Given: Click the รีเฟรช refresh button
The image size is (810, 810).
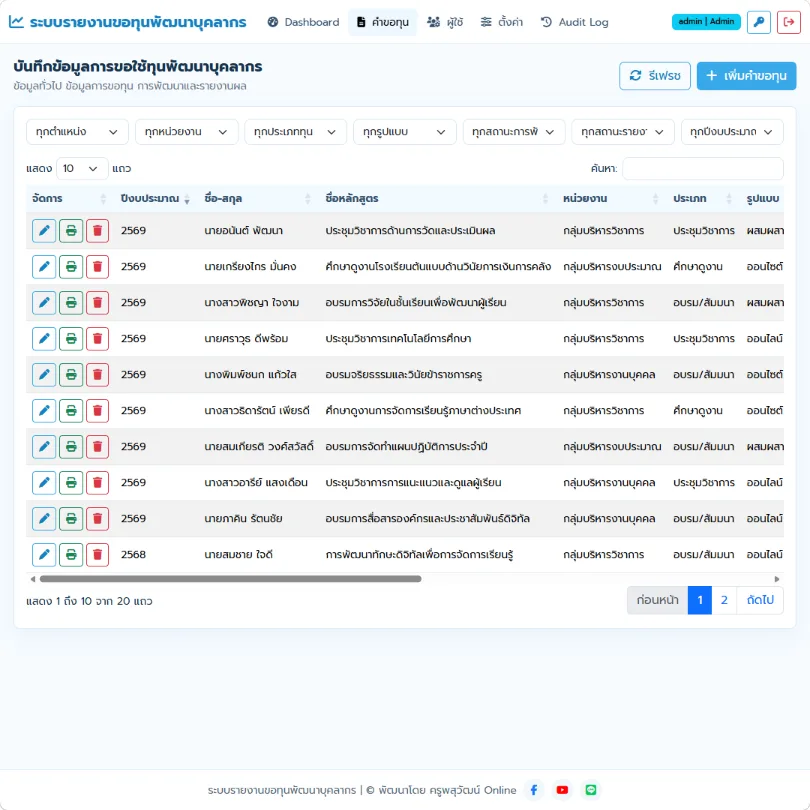Looking at the screenshot, I should coord(655,75).
